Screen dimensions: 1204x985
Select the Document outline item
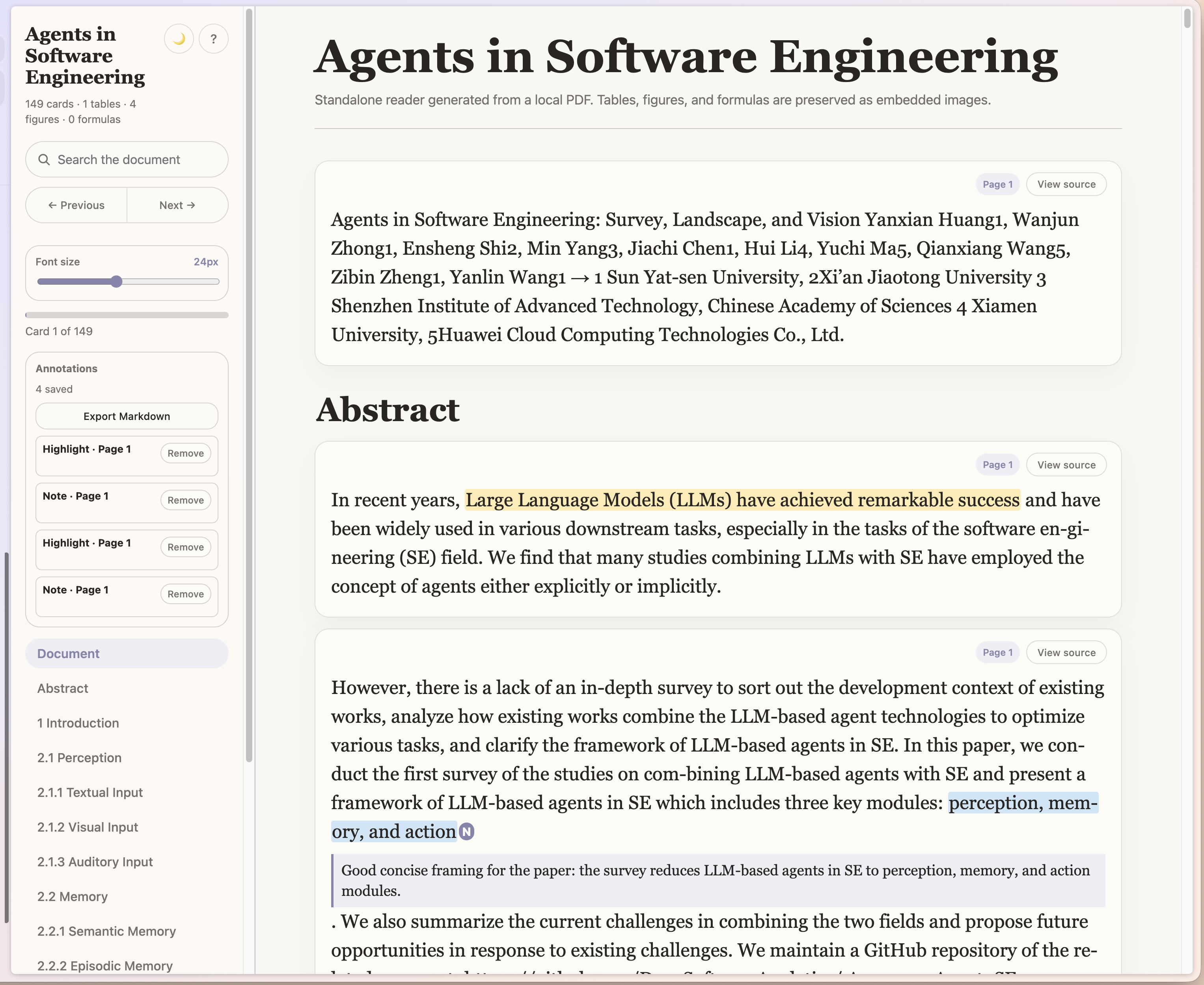pos(127,654)
